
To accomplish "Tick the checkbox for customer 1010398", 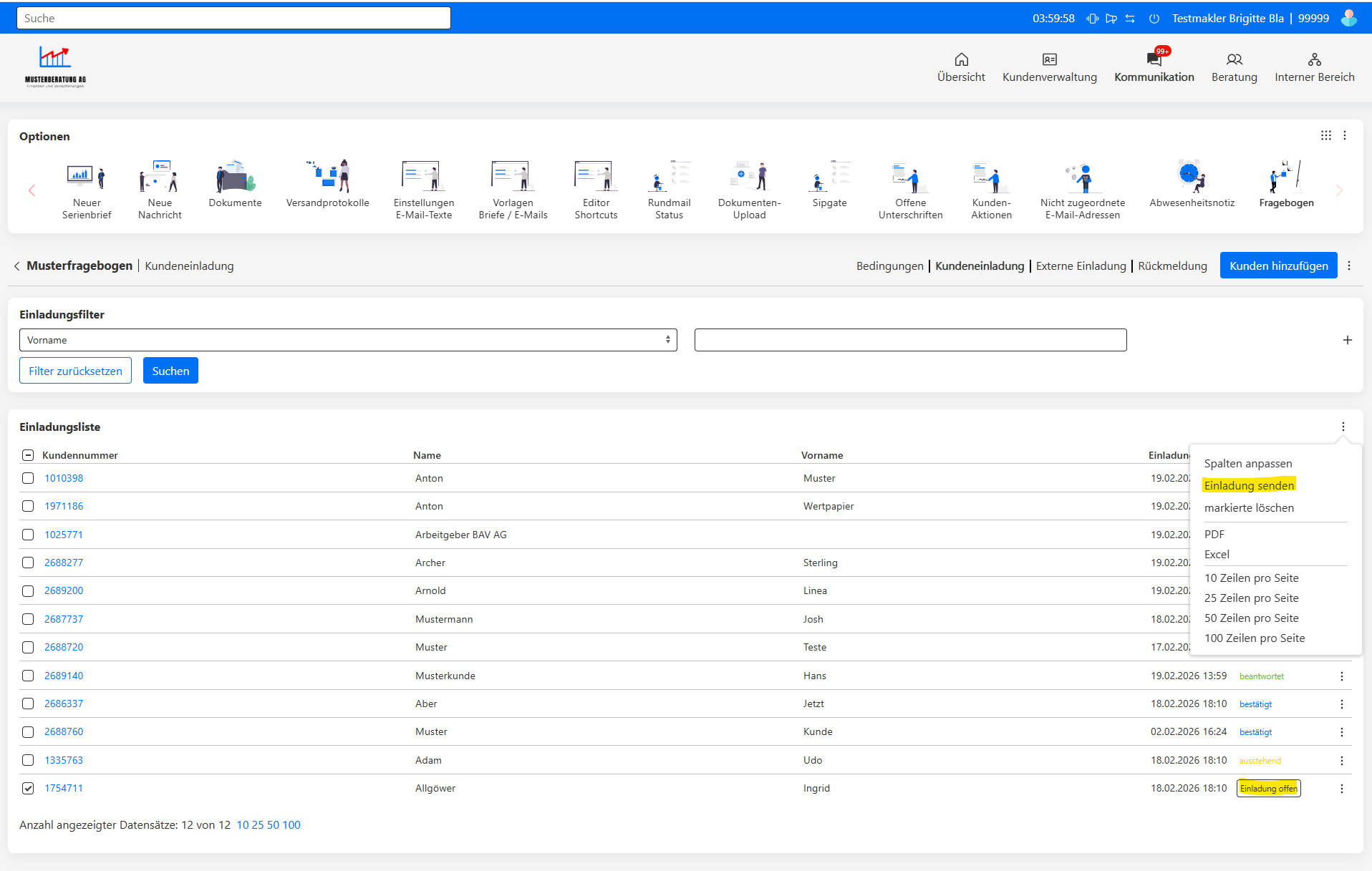I will 28,478.
